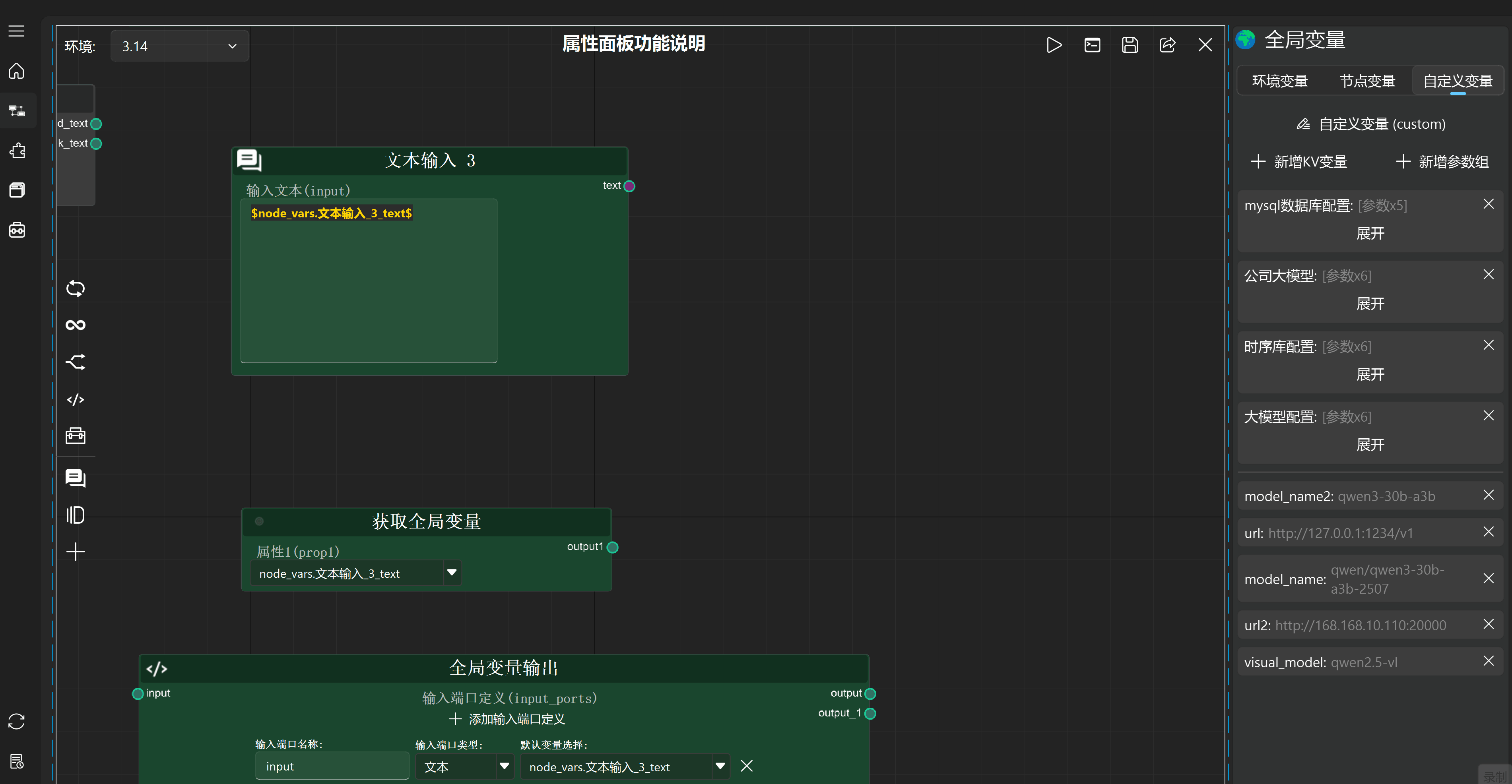Viewport: 1512px width, 784px height.
Task: Open the terminal console icon
Action: [1092, 45]
